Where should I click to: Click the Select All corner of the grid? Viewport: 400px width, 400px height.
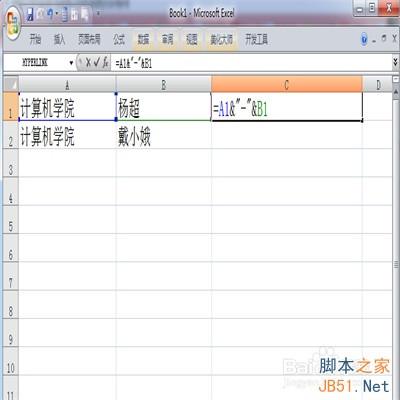point(11,85)
